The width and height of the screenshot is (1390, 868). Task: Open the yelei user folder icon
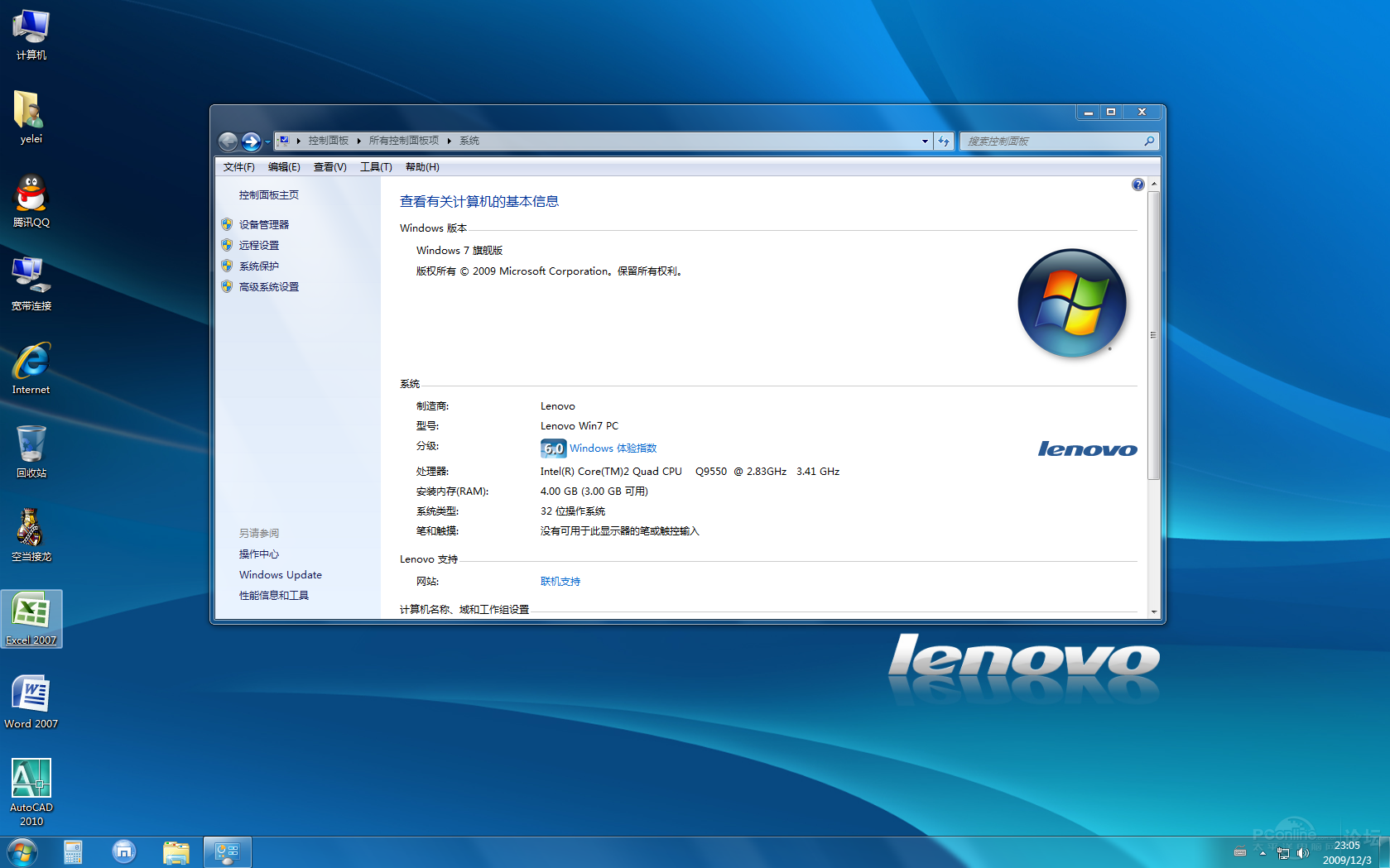click(31, 117)
